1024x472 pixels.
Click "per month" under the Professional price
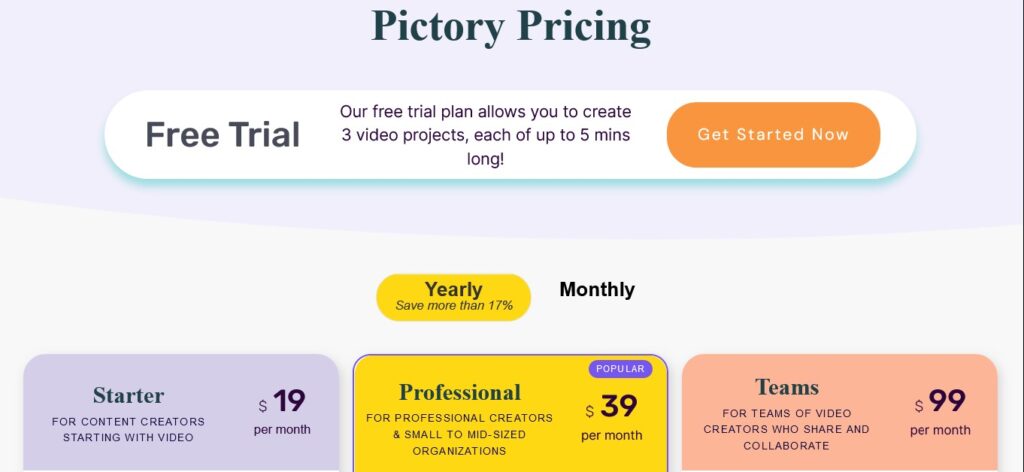coord(612,435)
